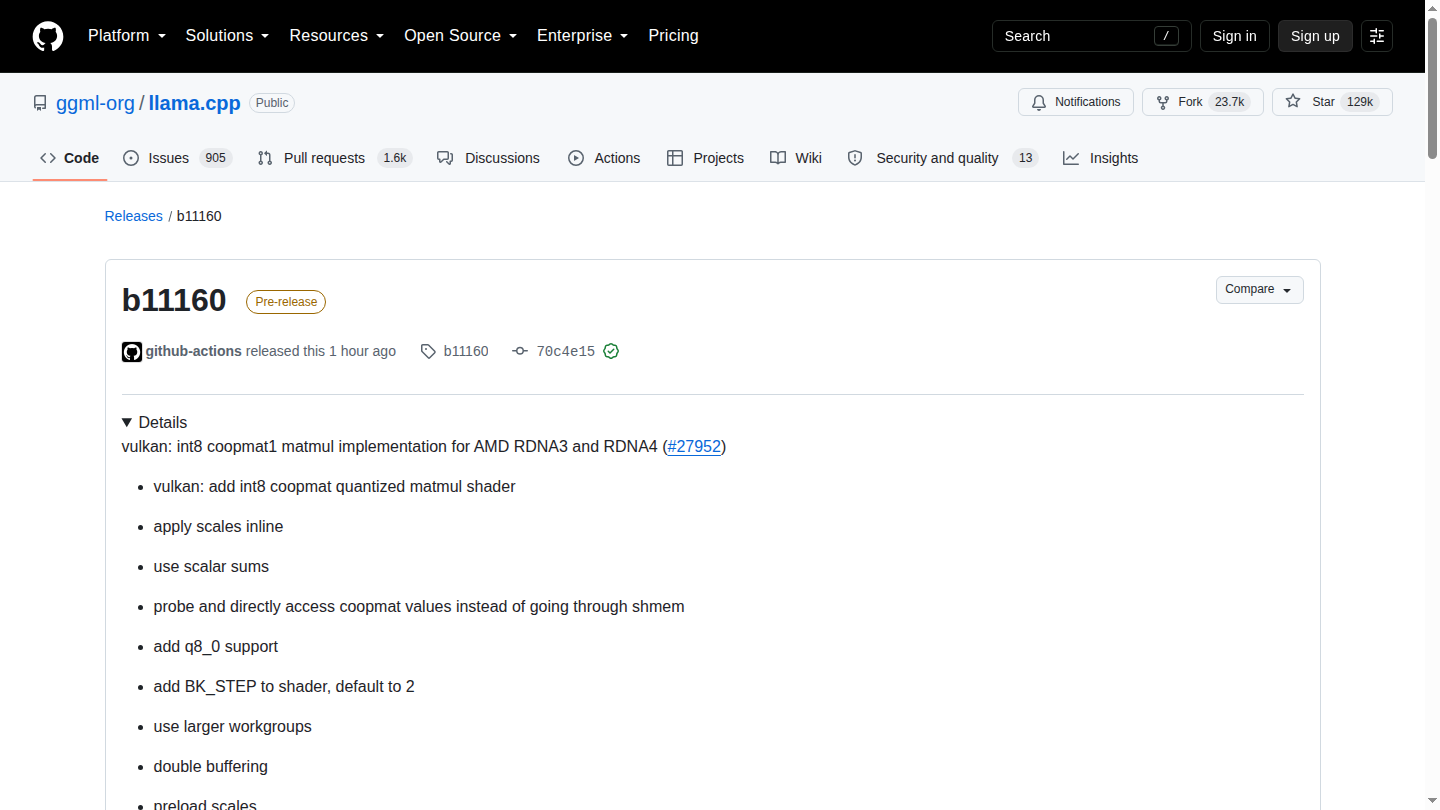This screenshot has width=1440, height=810.
Task: Open pull request #27952 link
Action: [x=694, y=447]
